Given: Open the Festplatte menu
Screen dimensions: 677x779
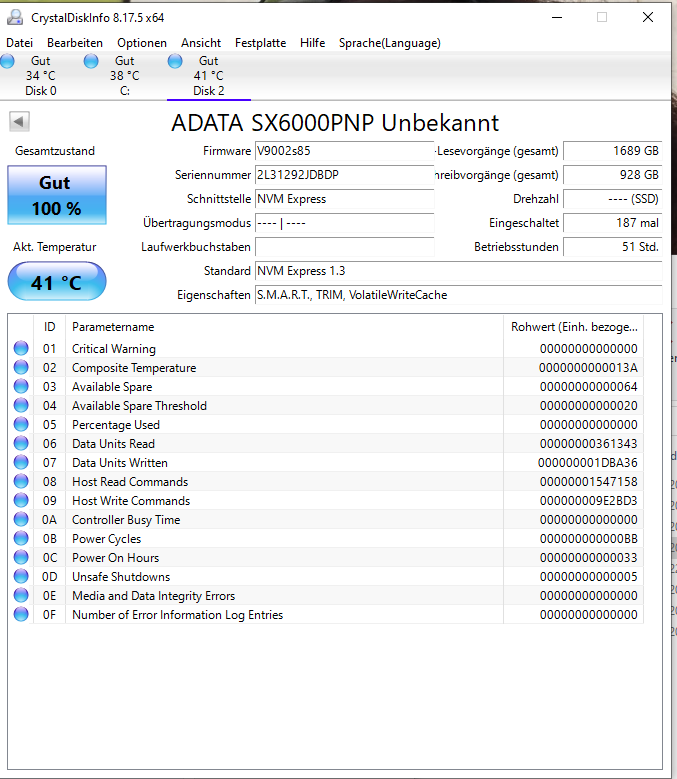Looking at the screenshot, I should point(260,43).
